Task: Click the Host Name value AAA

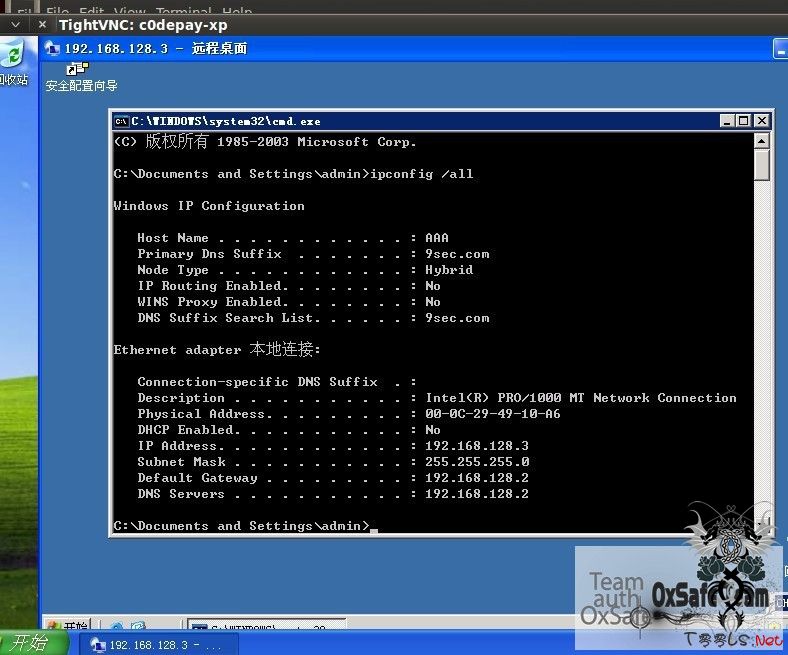Action: 437,238
